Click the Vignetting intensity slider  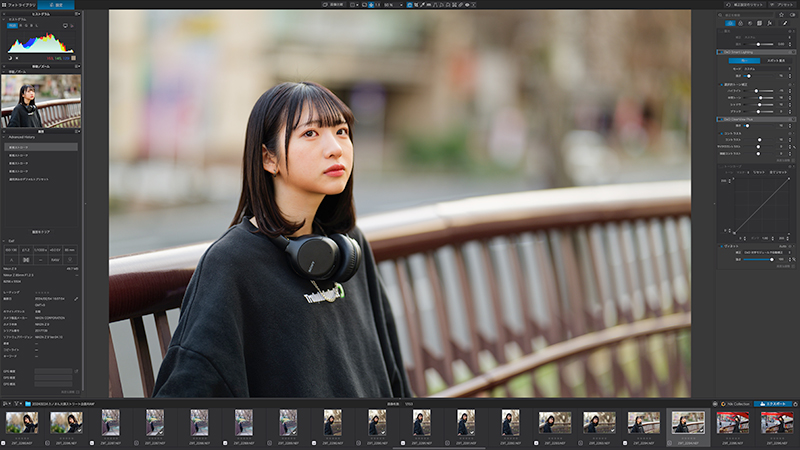coord(759,260)
